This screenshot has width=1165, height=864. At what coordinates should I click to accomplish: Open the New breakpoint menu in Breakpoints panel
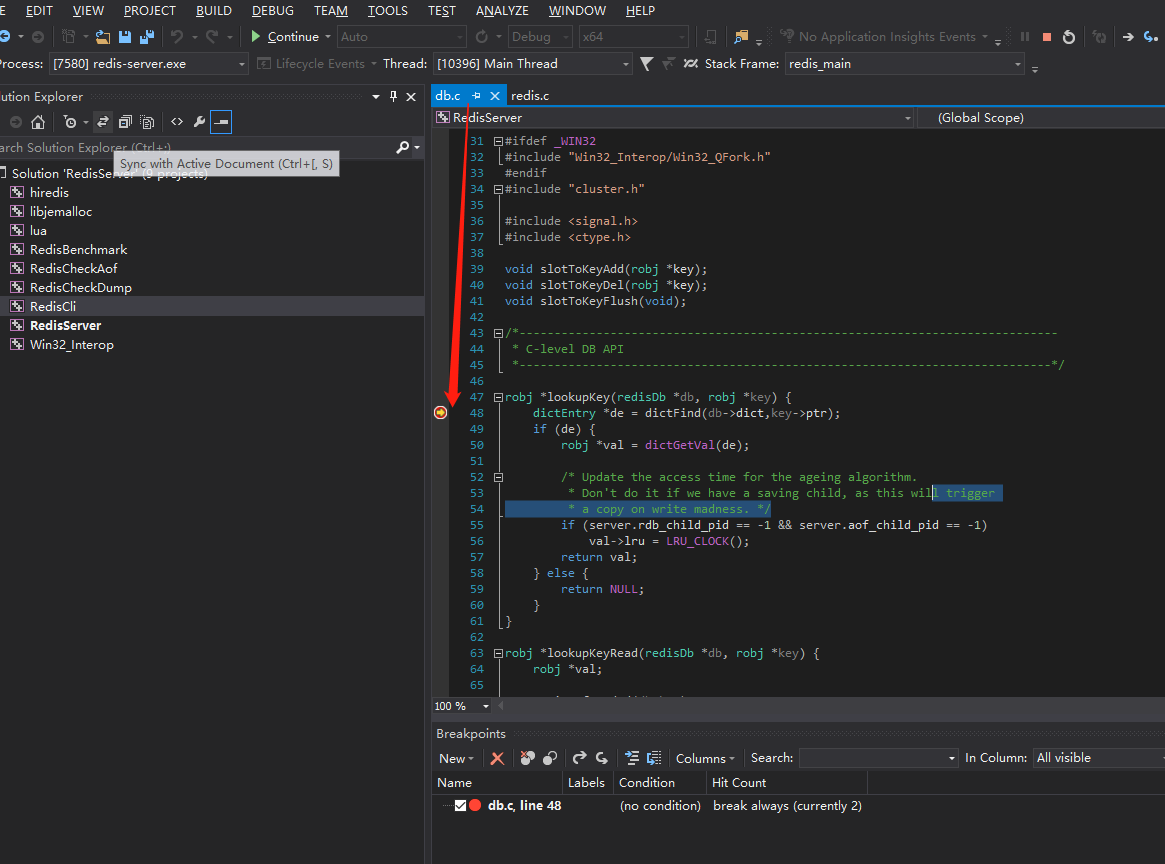pos(455,758)
